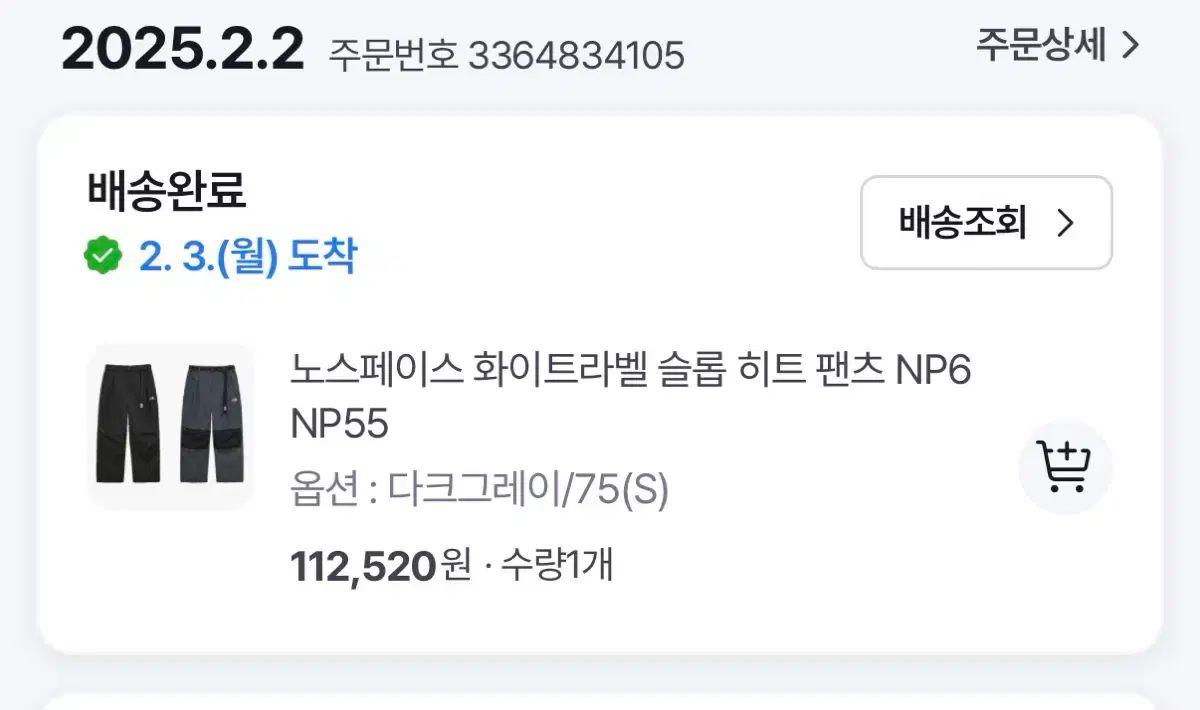Image resolution: width=1200 pixels, height=710 pixels.
Task: Click the 2025.2.2 order date heading
Action: tap(182, 50)
